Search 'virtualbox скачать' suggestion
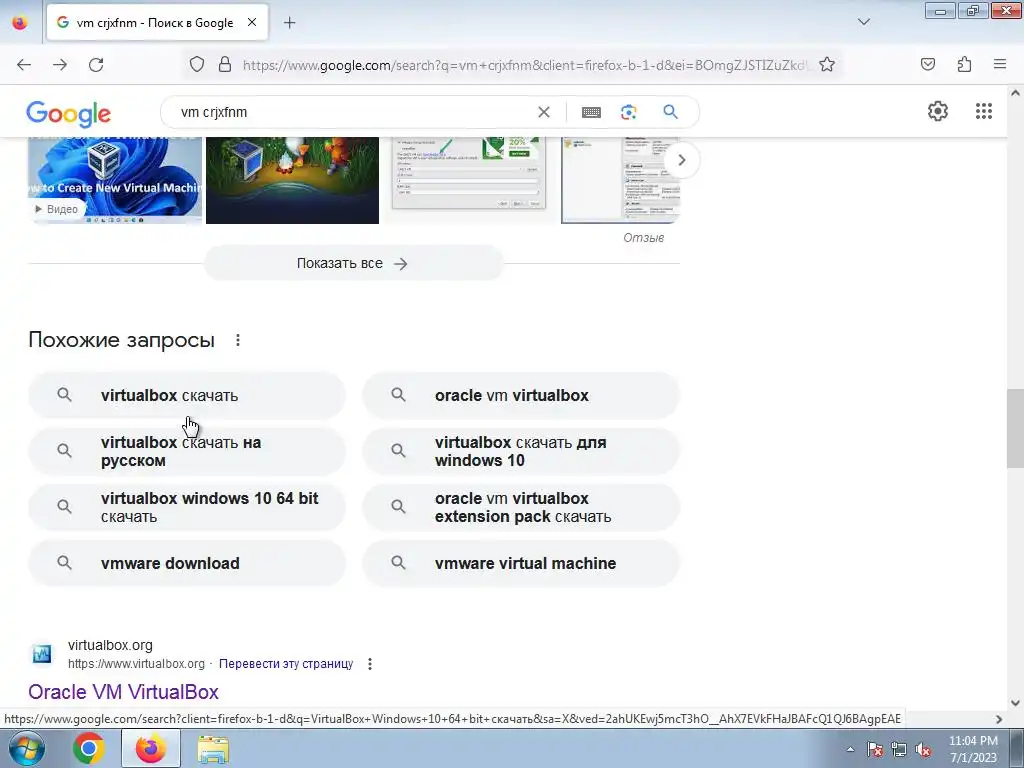The image size is (1024, 768). click(187, 395)
